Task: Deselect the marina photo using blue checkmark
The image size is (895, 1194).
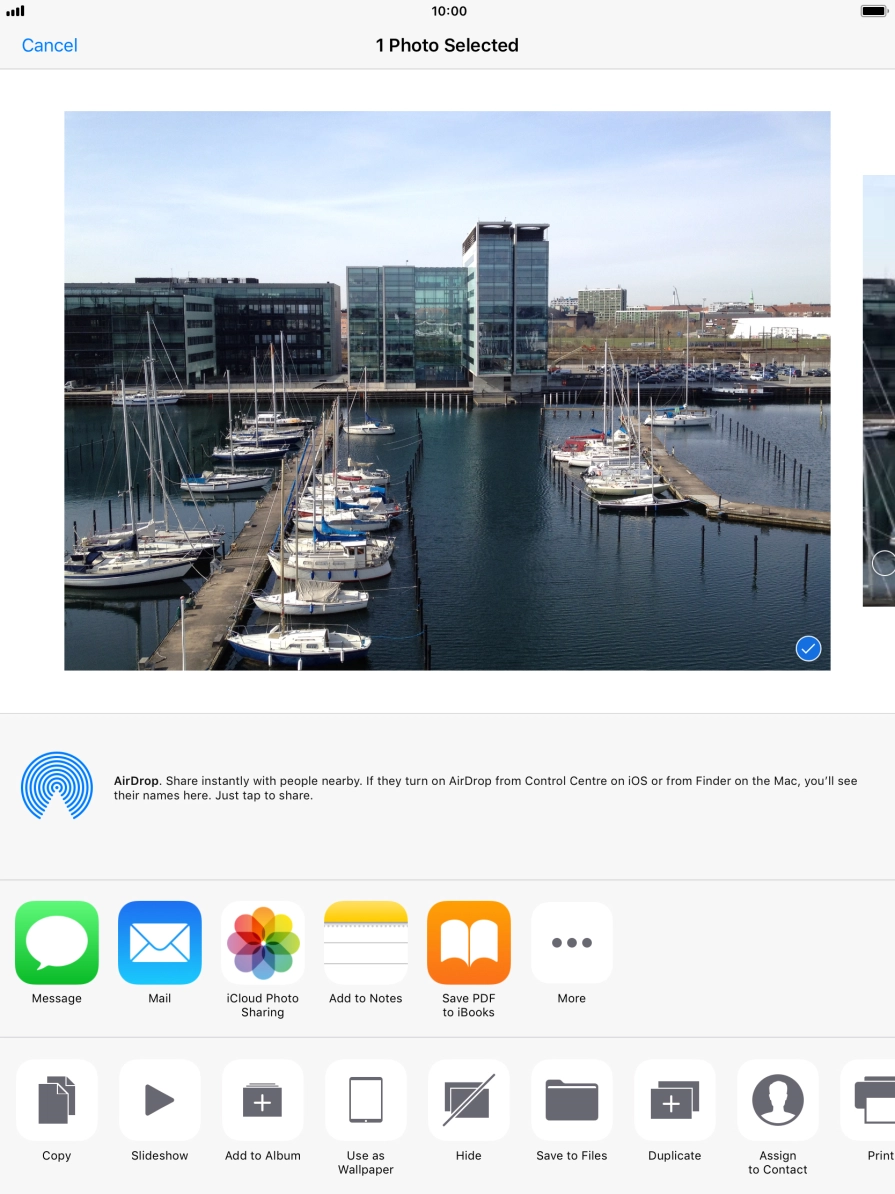Action: click(x=808, y=649)
